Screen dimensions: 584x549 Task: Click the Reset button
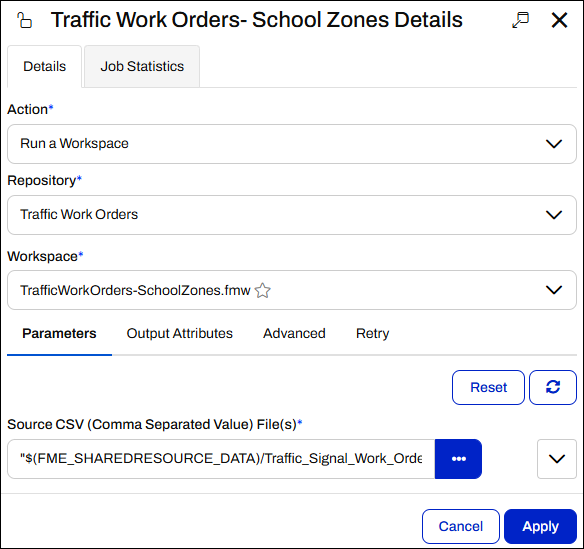click(488, 387)
